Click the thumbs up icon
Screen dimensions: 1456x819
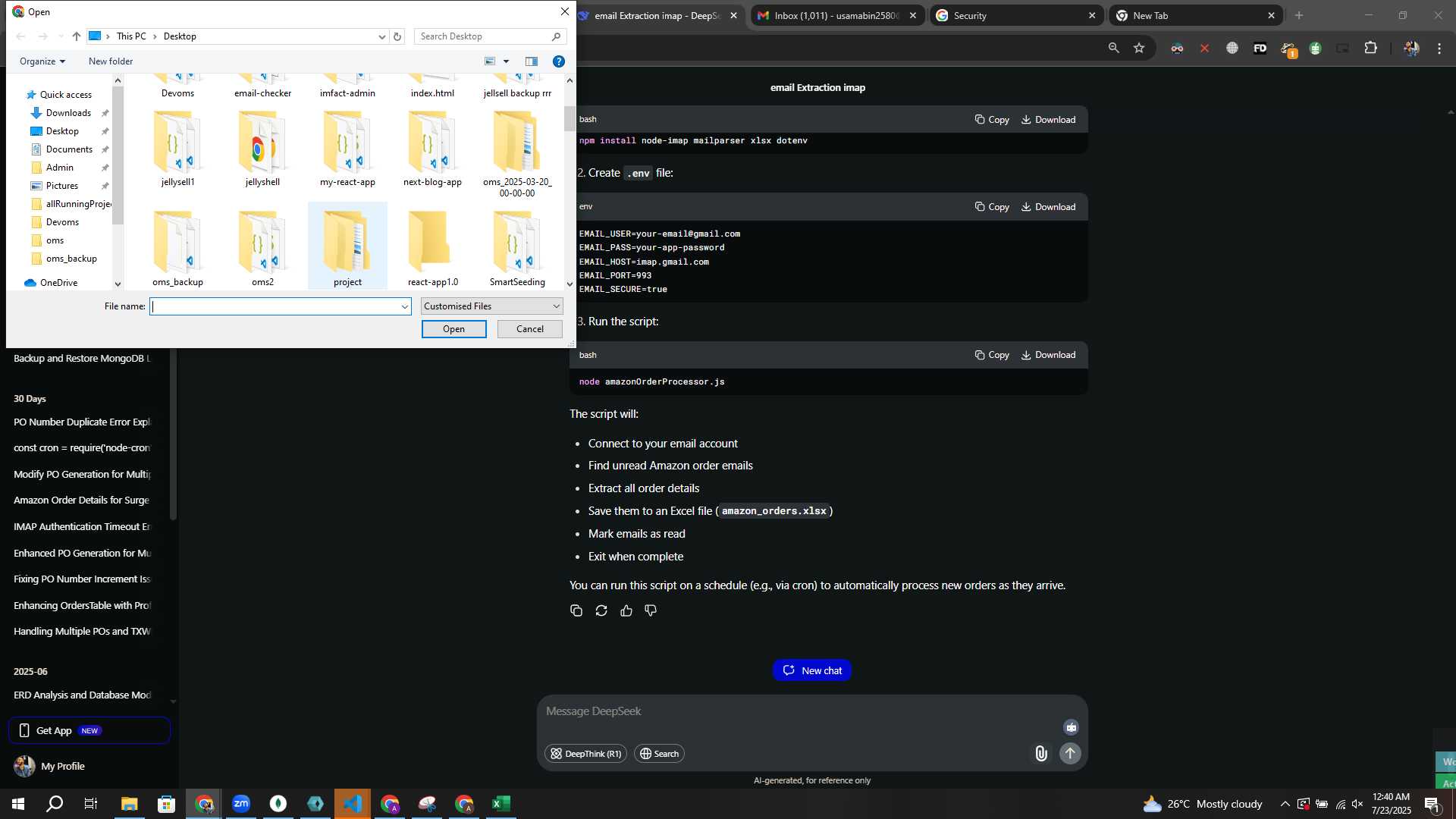[626, 610]
